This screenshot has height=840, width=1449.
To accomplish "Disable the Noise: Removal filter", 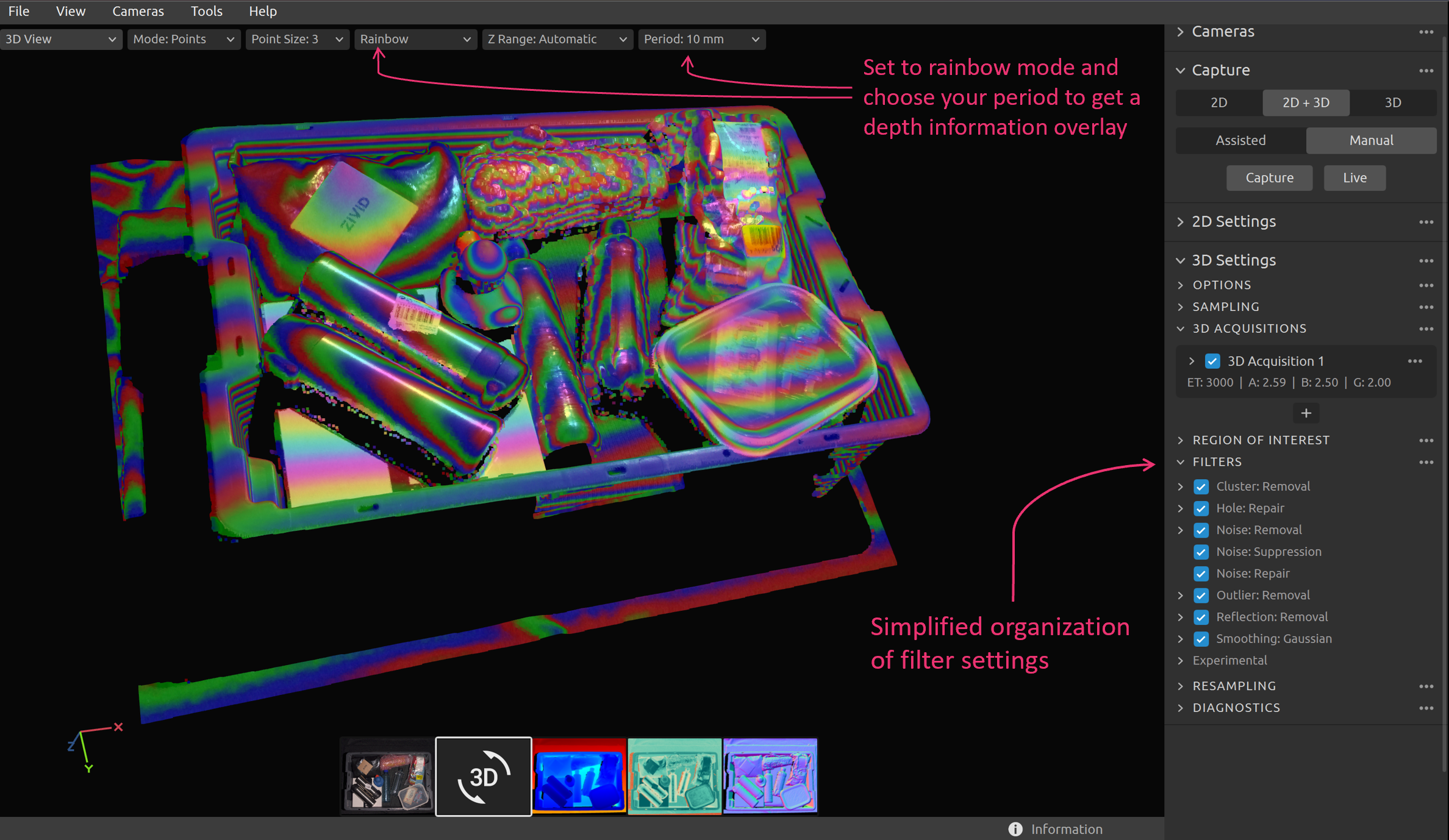I will click(x=1201, y=530).
